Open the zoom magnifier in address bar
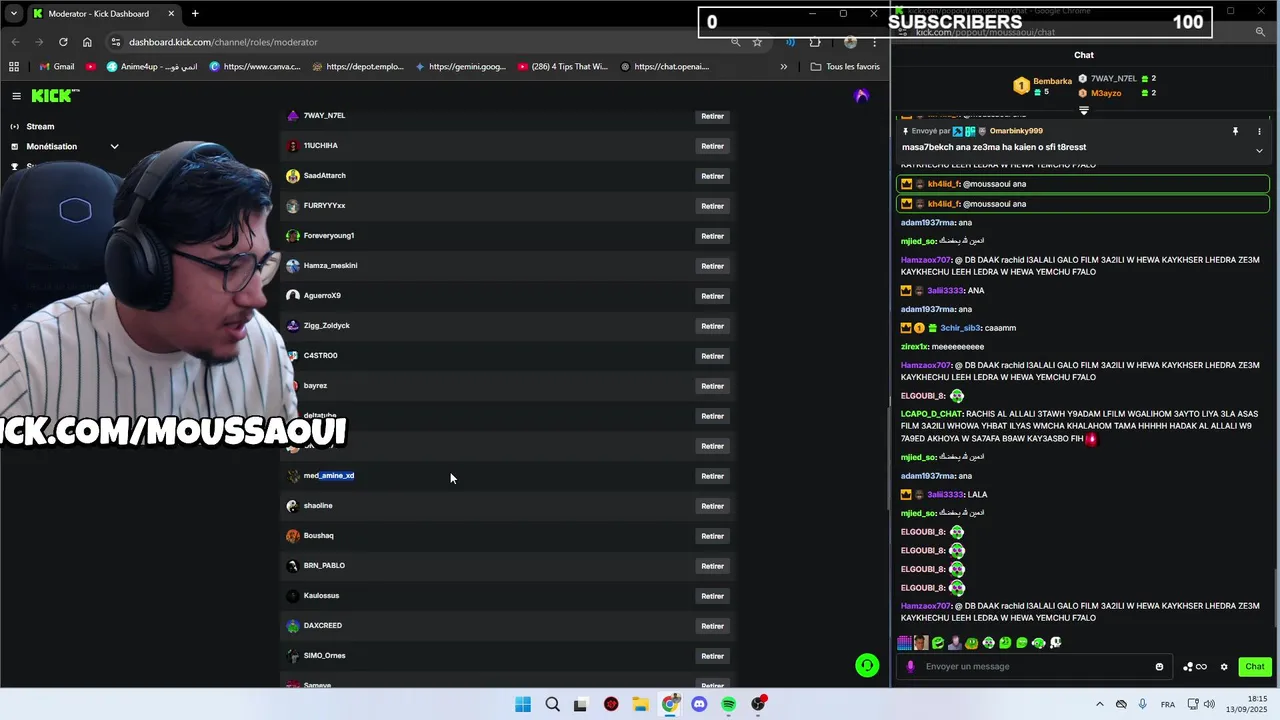 (736, 42)
